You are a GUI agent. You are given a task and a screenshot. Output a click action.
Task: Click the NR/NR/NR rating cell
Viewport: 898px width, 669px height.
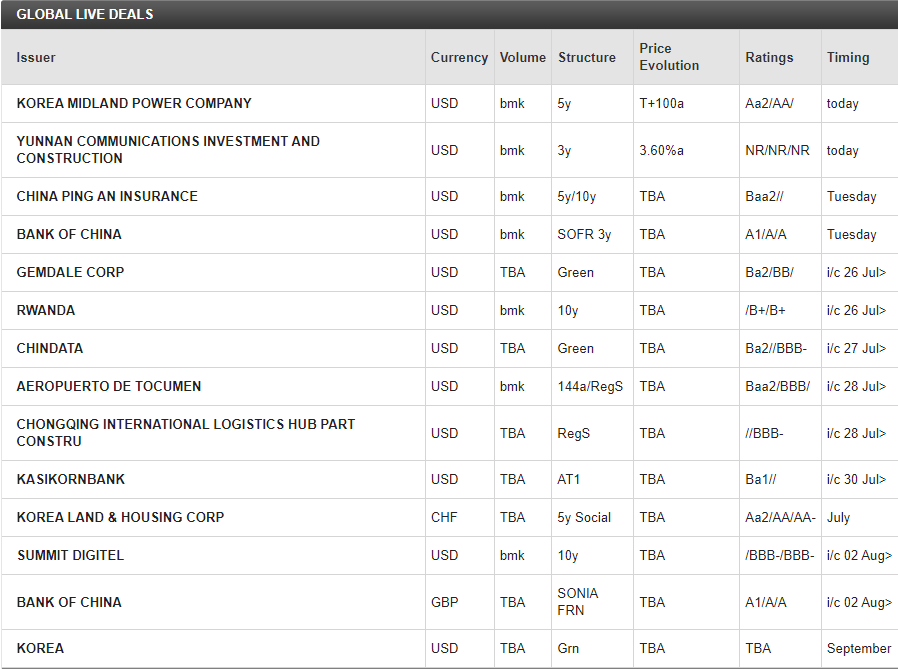pos(777,150)
